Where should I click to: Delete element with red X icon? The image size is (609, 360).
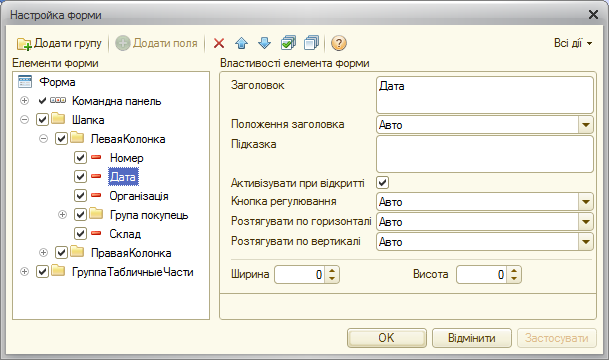point(219,43)
